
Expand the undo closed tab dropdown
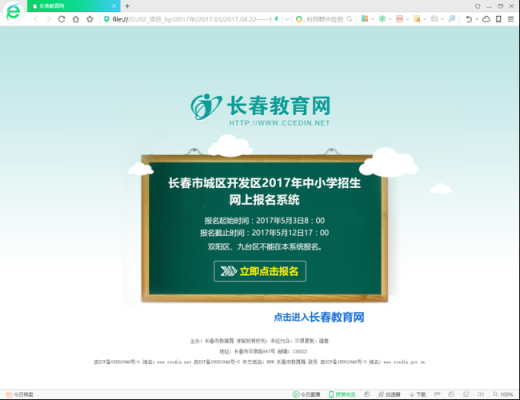point(476,19)
